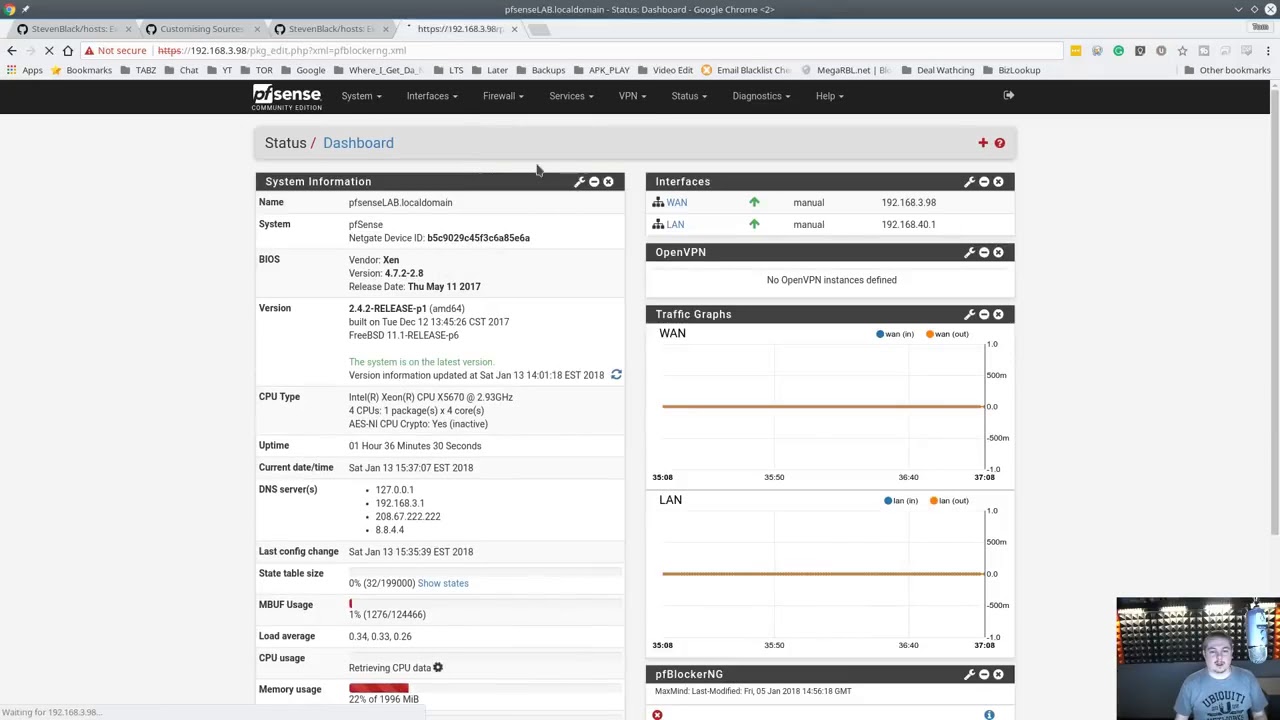Open Other bookmarks folder
The height and width of the screenshot is (720, 1280).
1227,70
